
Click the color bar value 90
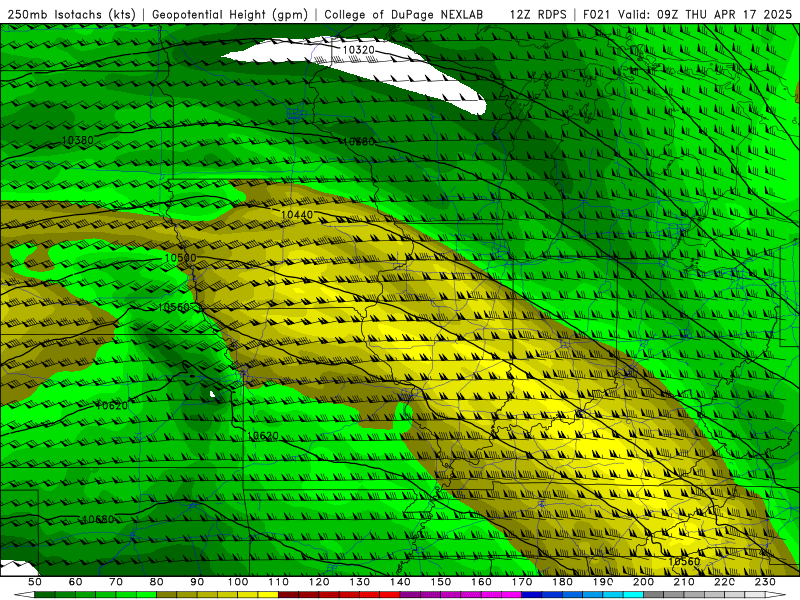pyautogui.click(x=197, y=582)
